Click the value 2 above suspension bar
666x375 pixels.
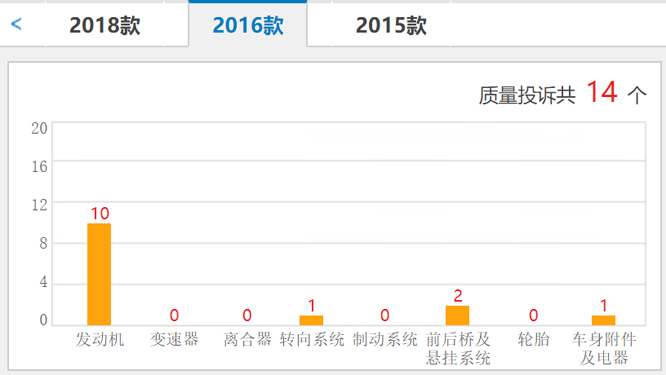pos(458,296)
